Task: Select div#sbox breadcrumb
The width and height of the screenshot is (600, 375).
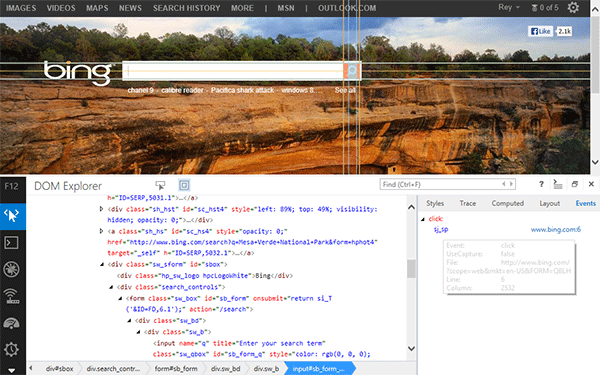Action: tap(59, 368)
